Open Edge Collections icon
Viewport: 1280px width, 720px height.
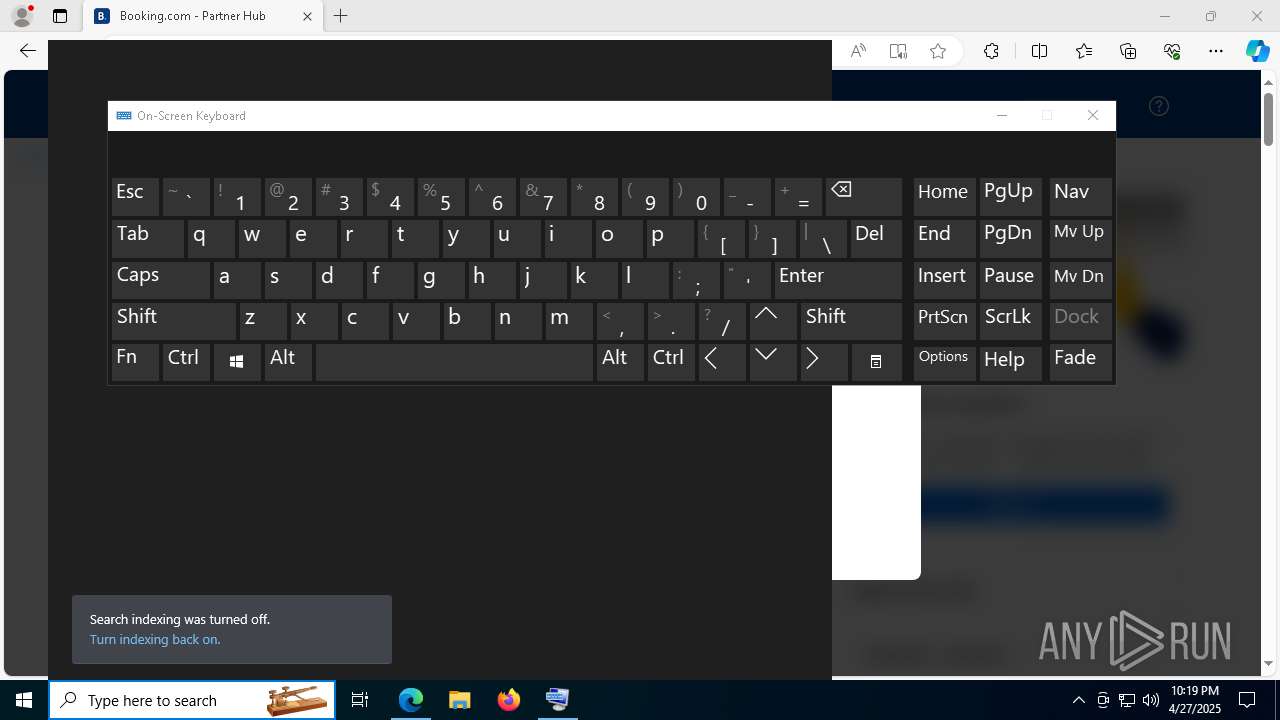tap(1128, 51)
